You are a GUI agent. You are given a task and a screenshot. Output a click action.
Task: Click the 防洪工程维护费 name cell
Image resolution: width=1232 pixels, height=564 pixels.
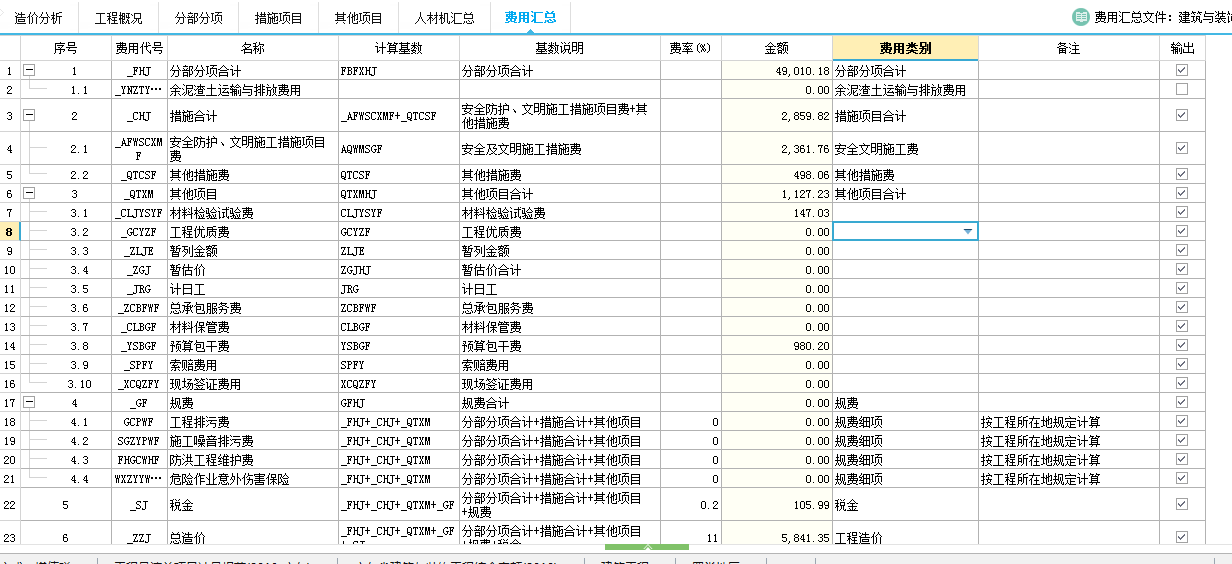point(253,460)
